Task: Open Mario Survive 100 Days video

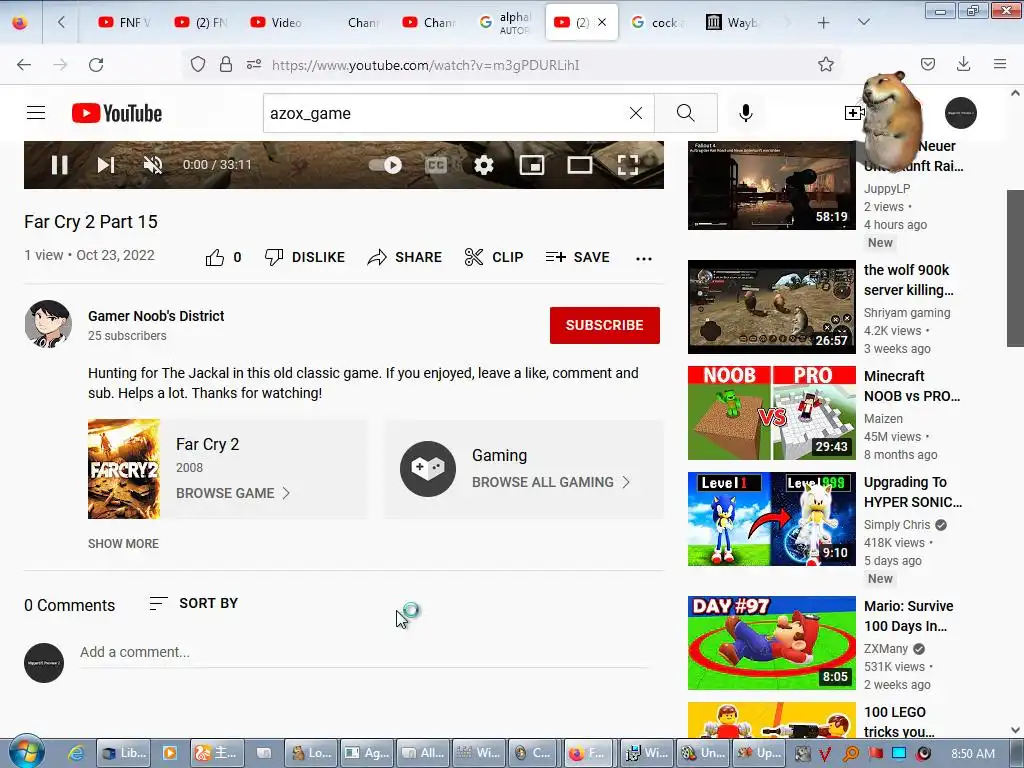Action: [771, 643]
